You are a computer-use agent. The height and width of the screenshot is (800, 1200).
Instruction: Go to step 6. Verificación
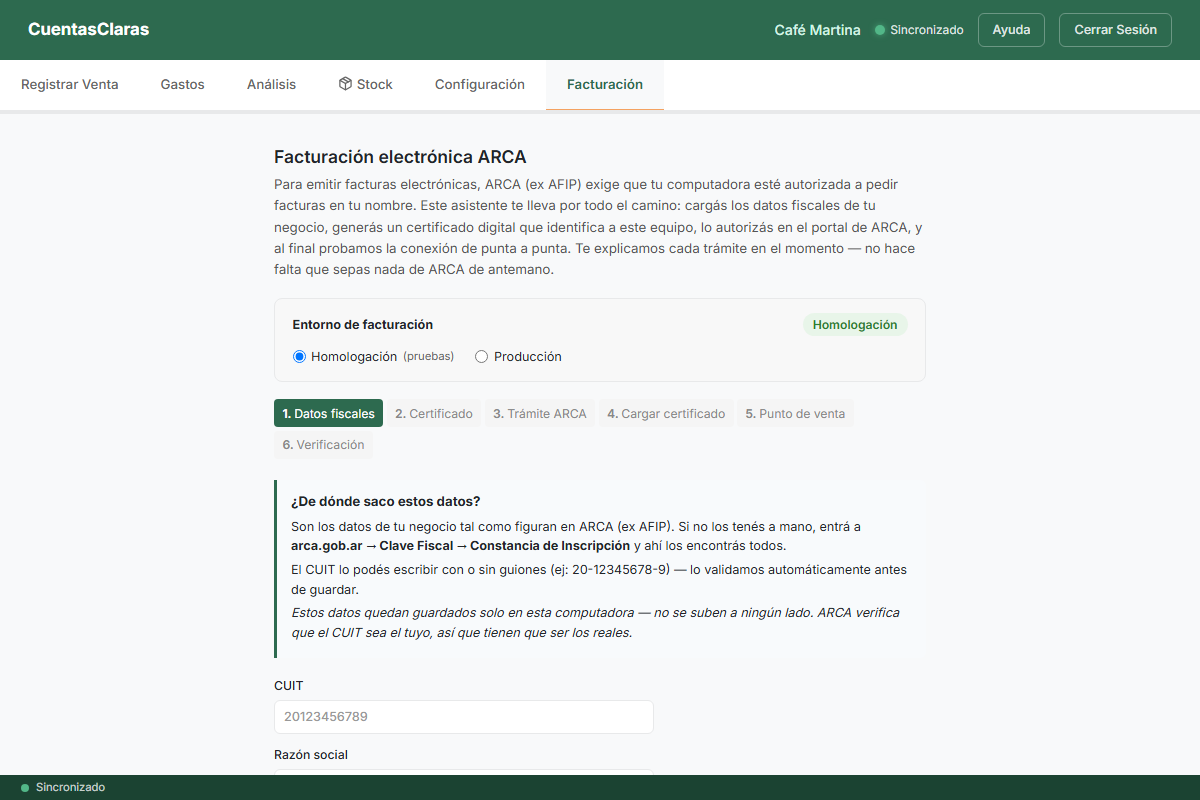323,445
